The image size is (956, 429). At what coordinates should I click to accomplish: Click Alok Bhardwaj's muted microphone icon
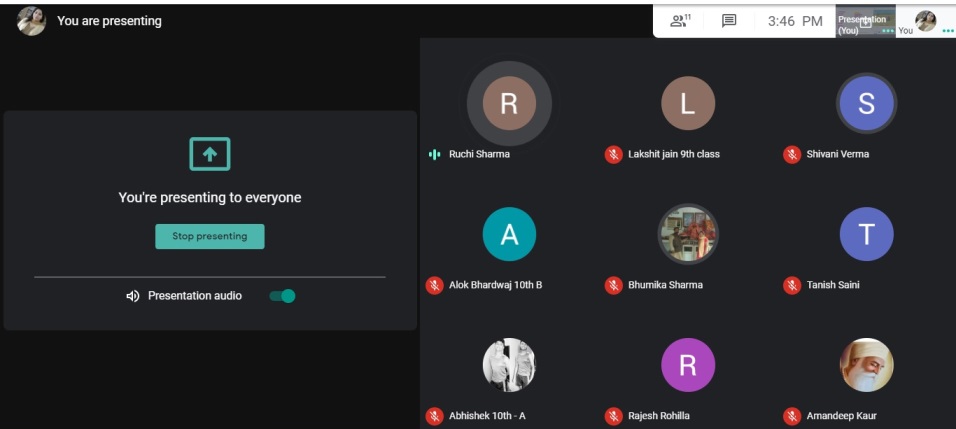(x=434, y=285)
